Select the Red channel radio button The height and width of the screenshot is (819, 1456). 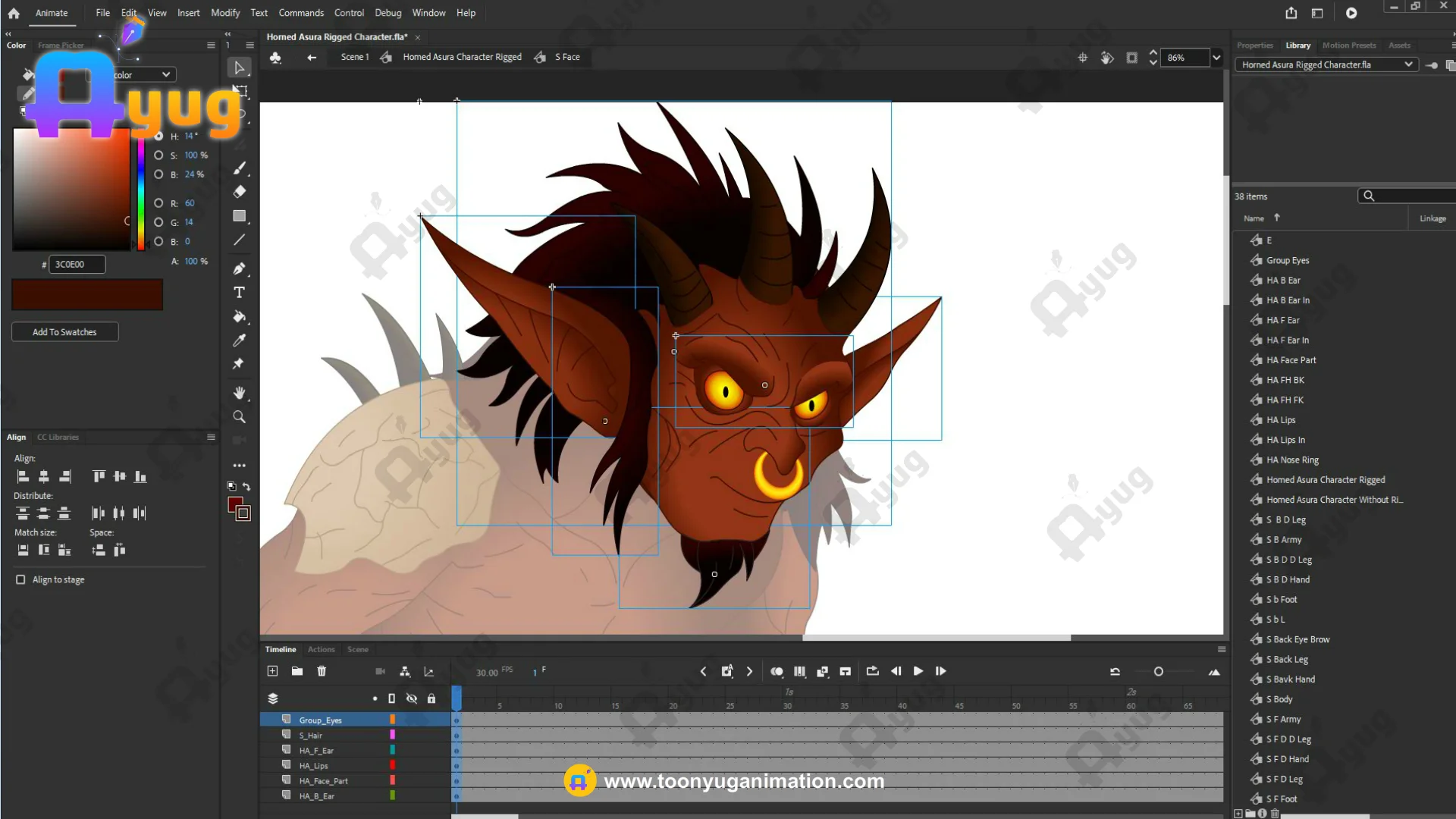(x=158, y=203)
